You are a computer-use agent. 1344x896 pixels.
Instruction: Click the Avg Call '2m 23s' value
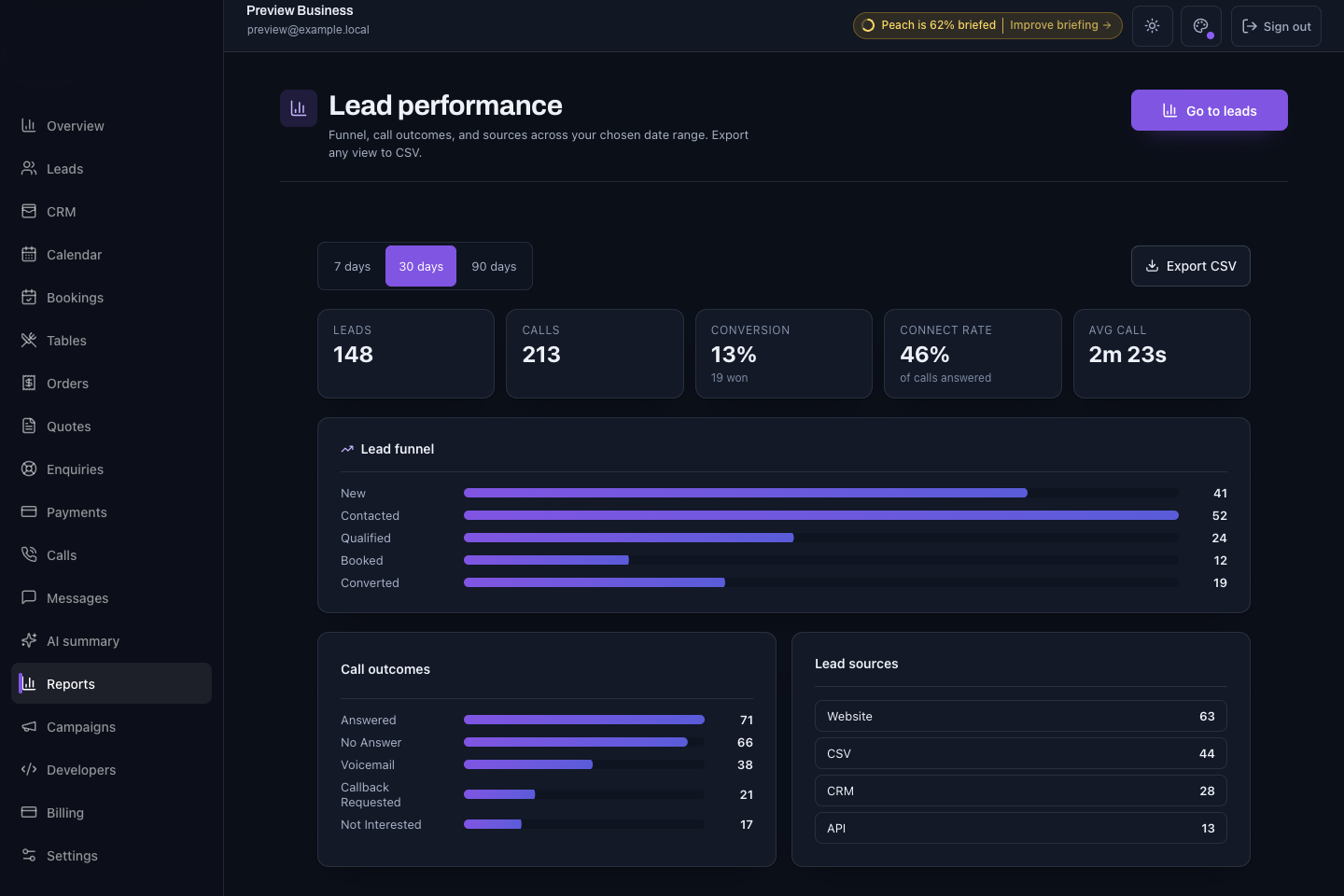click(x=1127, y=355)
